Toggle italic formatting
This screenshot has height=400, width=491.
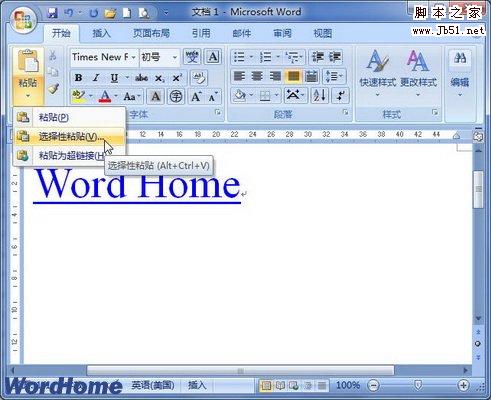[x=96, y=78]
